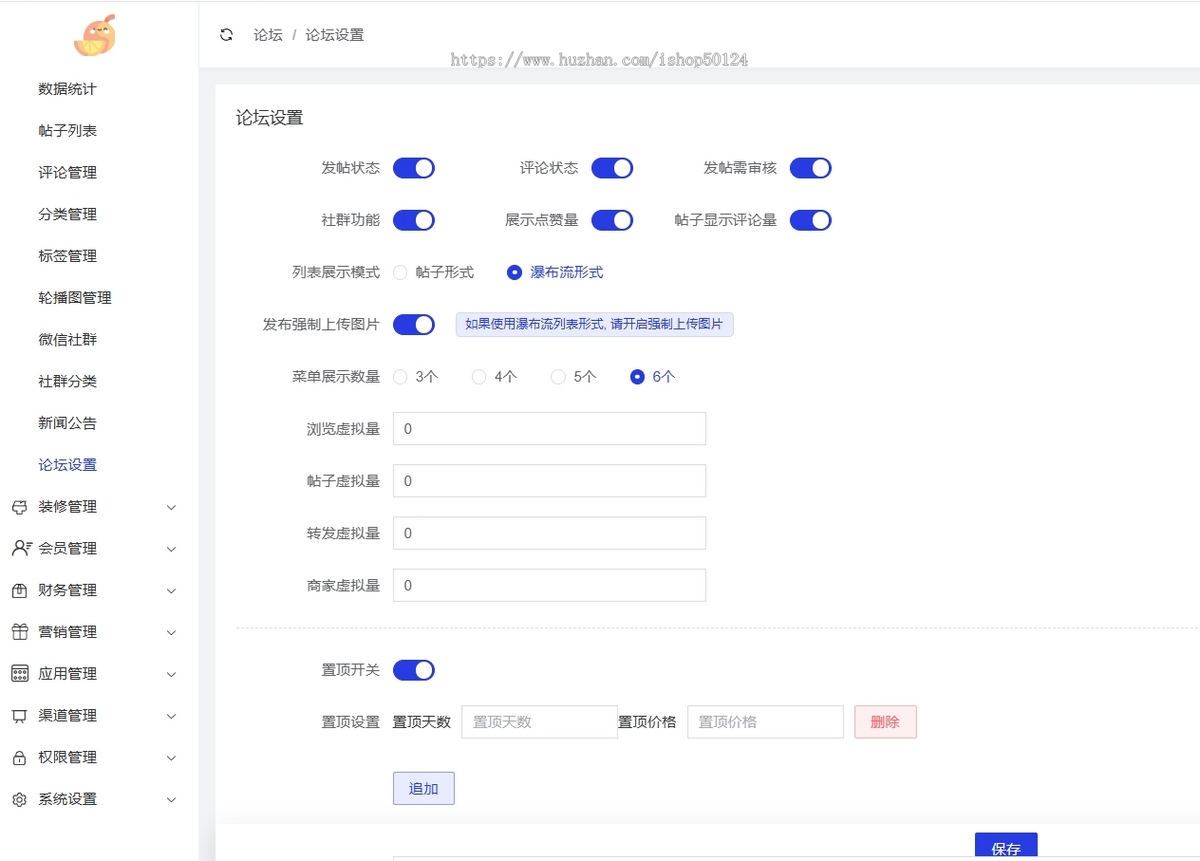Expand the 渠道管理 menu chevron
This screenshot has width=1200, height=861.
171,716
